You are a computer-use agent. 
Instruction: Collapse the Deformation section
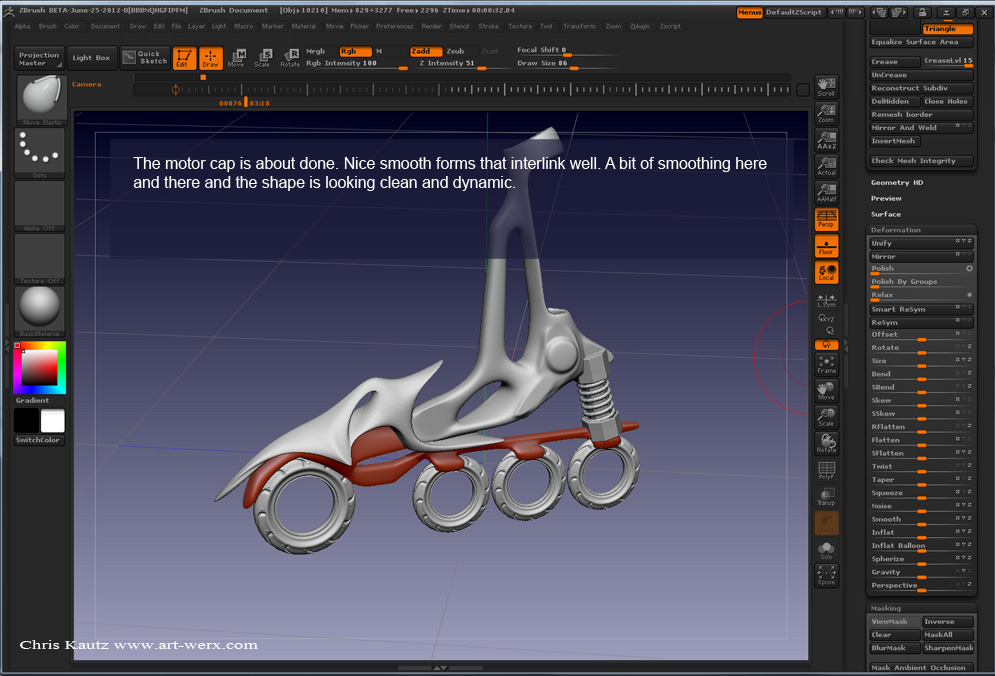[895, 230]
